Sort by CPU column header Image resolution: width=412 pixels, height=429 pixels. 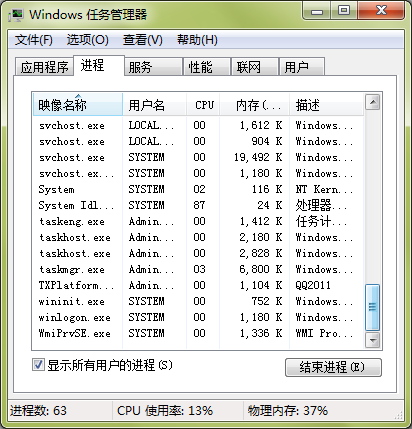click(203, 105)
